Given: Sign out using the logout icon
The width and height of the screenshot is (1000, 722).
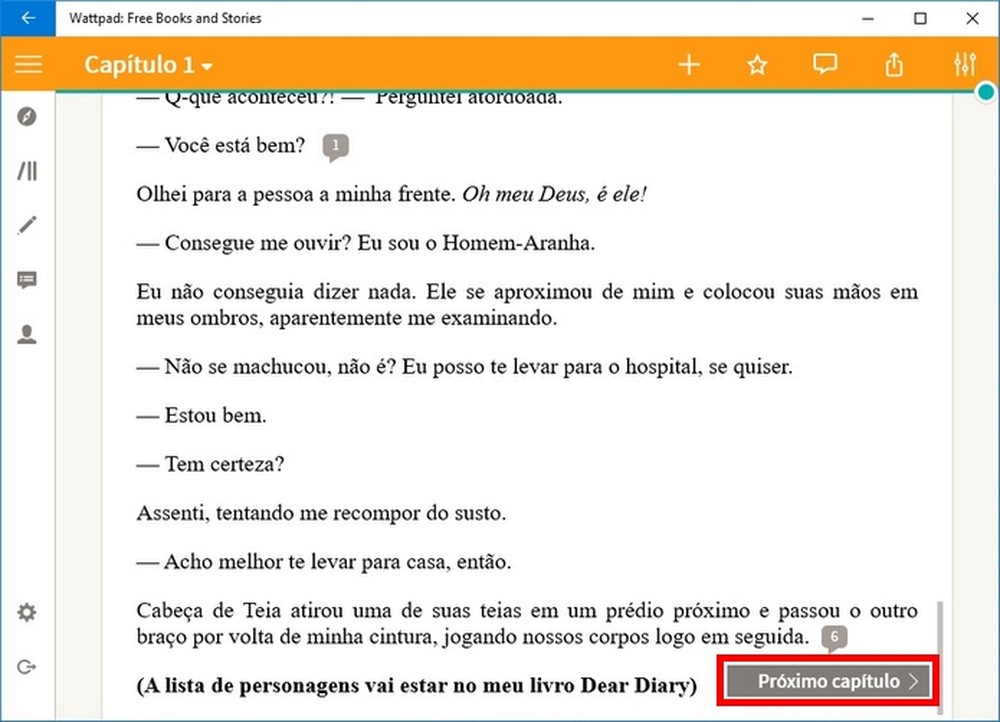Looking at the screenshot, I should click(27, 666).
